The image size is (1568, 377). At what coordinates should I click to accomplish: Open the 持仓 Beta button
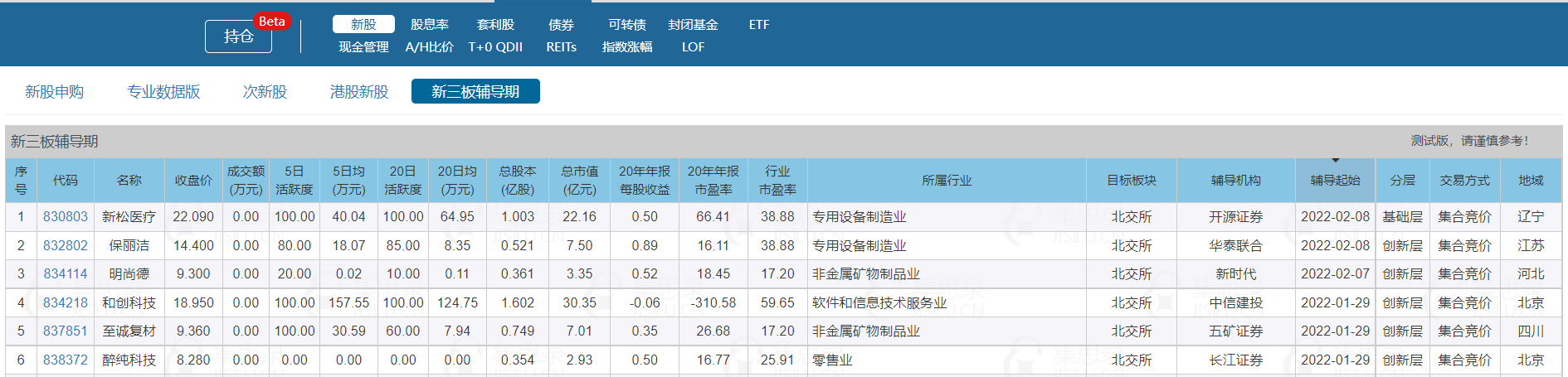click(239, 36)
